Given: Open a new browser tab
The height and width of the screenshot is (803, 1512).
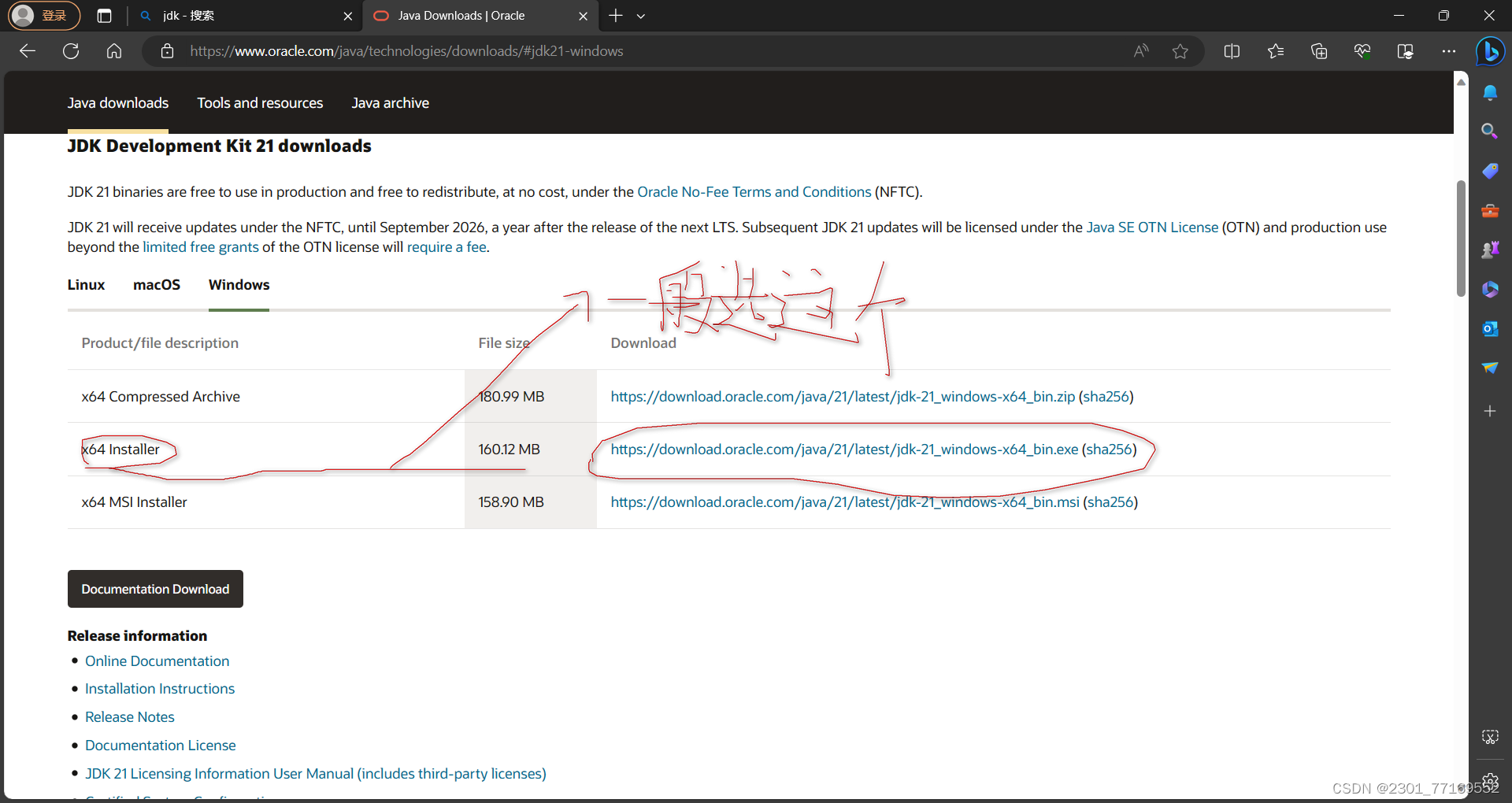Looking at the screenshot, I should (616, 16).
